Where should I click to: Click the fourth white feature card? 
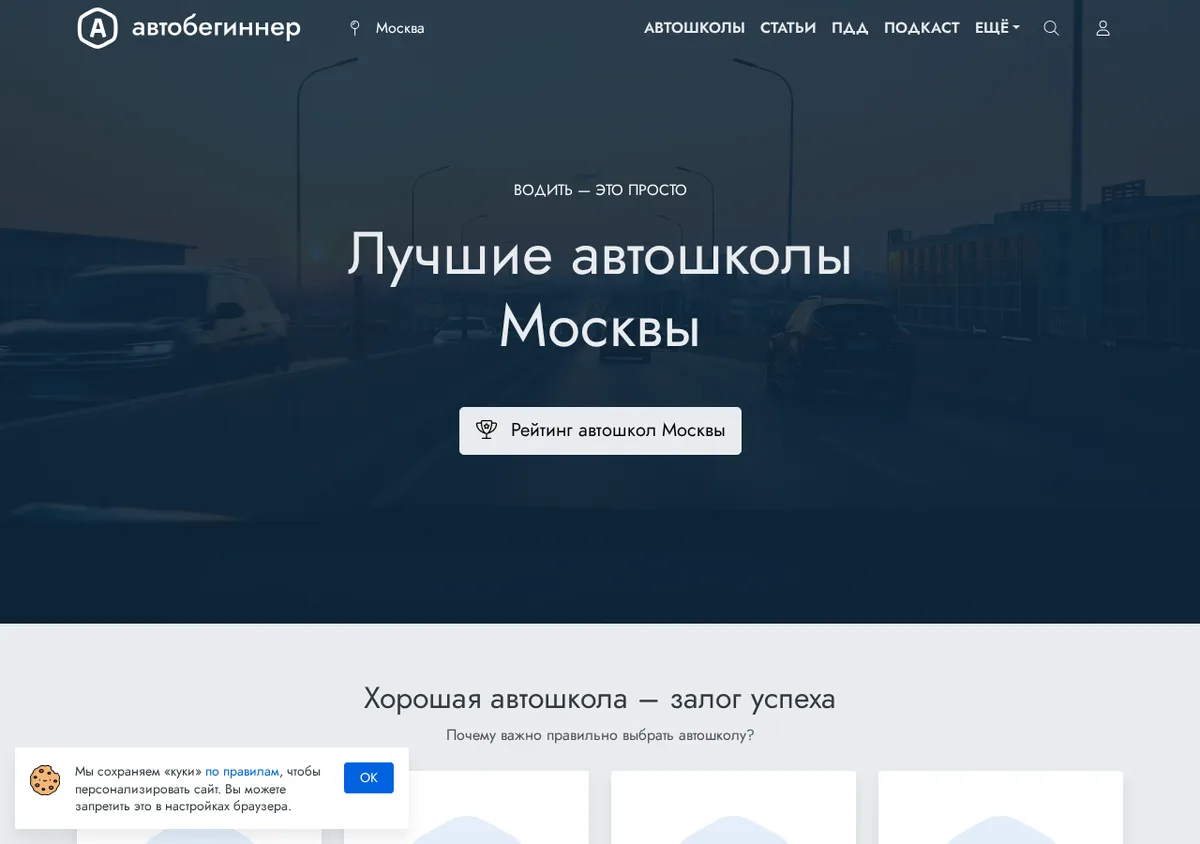click(x=1000, y=807)
